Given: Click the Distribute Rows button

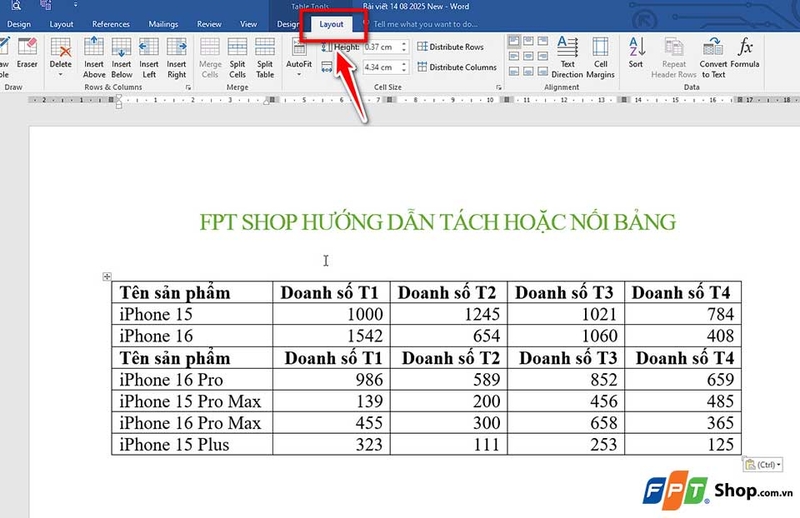Looking at the screenshot, I should click(x=451, y=46).
